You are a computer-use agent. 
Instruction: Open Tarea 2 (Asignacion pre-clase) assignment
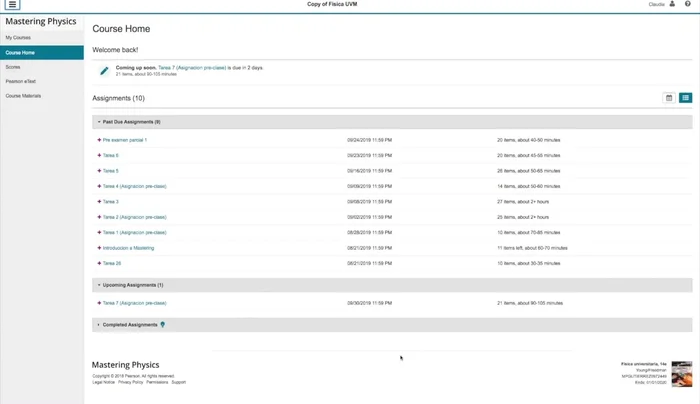click(x=134, y=217)
